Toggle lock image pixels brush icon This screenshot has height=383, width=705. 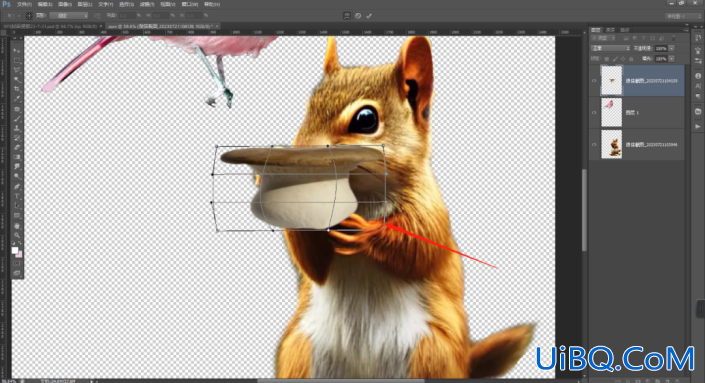[x=615, y=59]
